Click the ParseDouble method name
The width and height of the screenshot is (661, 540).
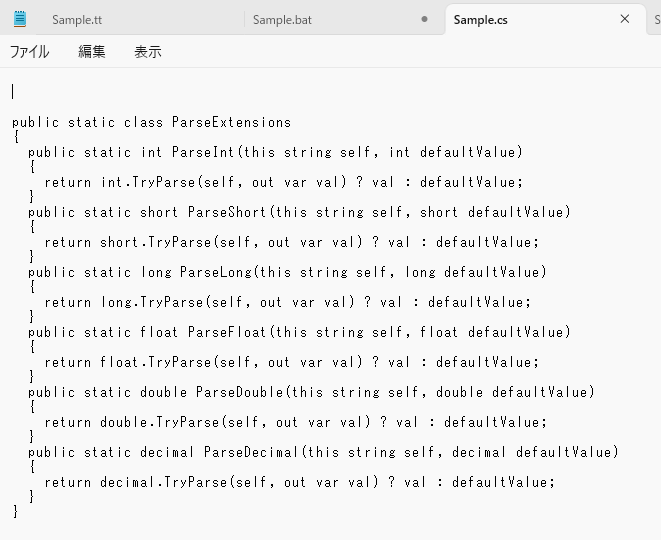[x=239, y=392]
